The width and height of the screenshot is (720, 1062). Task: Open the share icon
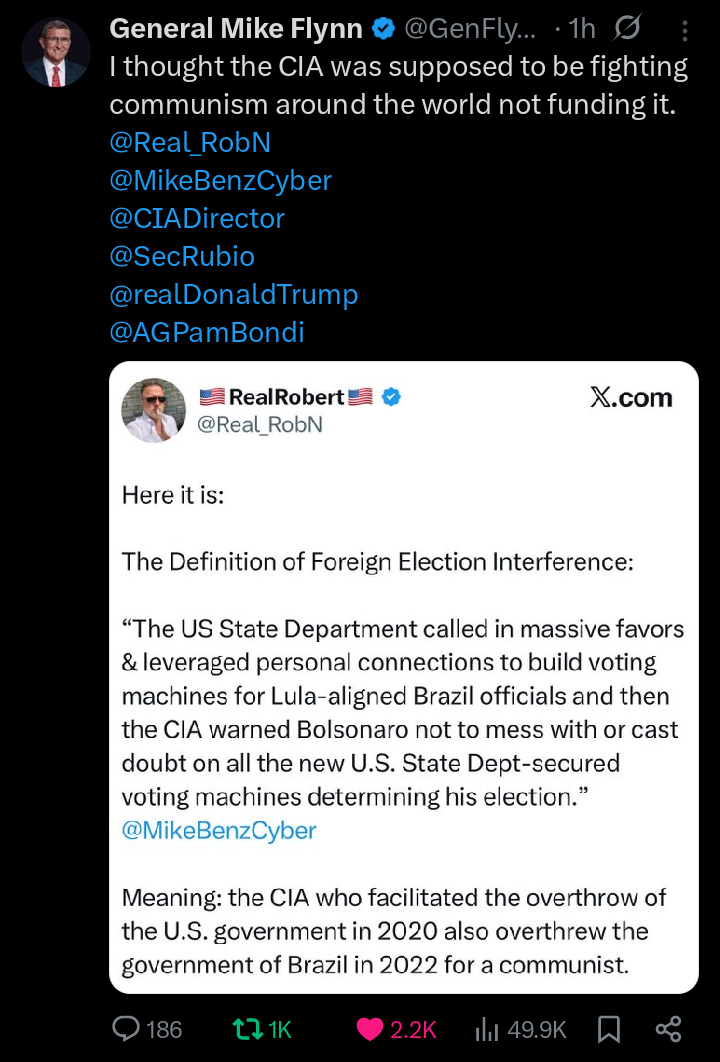point(667,1028)
